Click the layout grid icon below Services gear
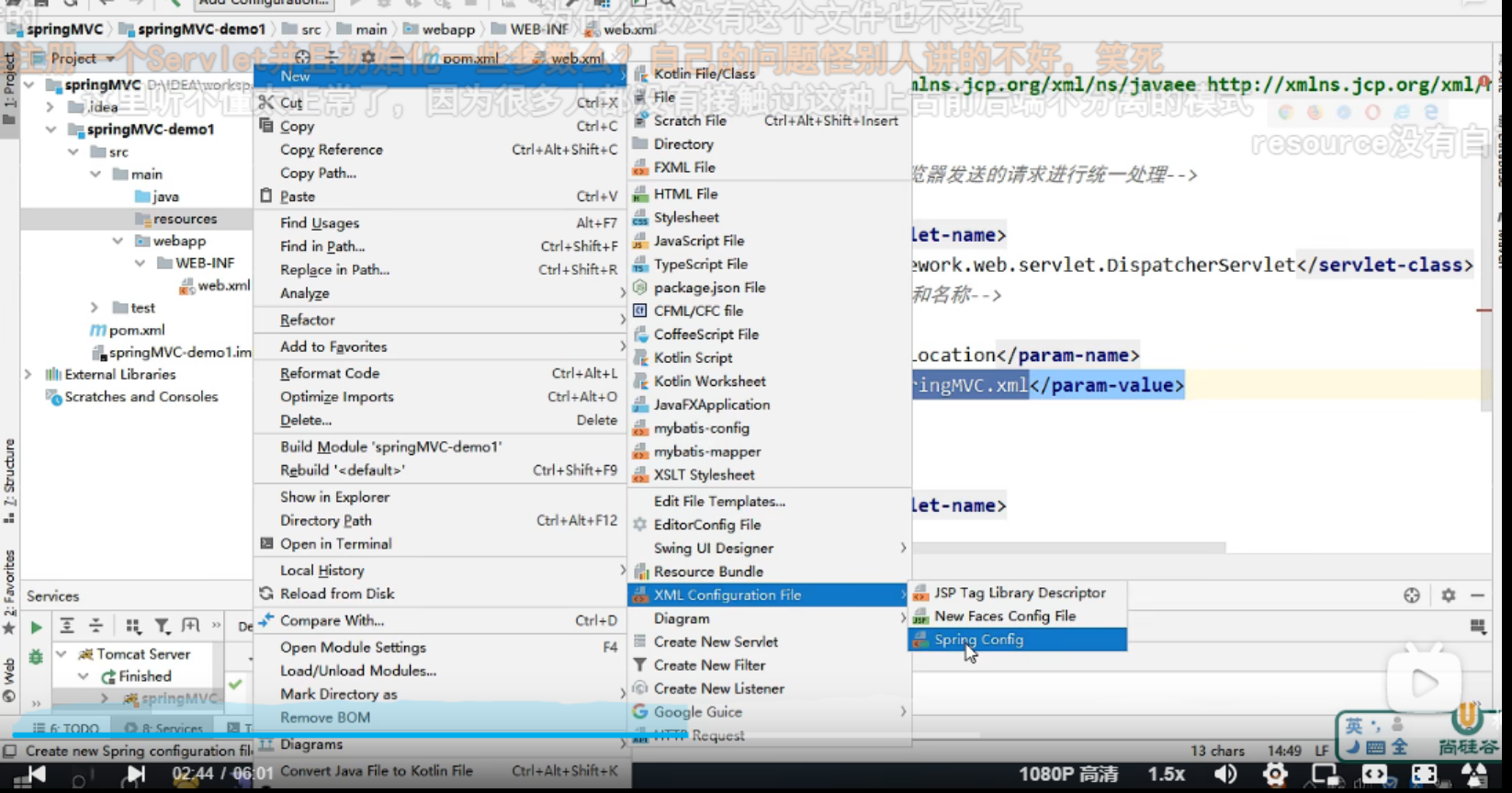Image resolution: width=1512 pixels, height=793 pixels. tap(1477, 627)
